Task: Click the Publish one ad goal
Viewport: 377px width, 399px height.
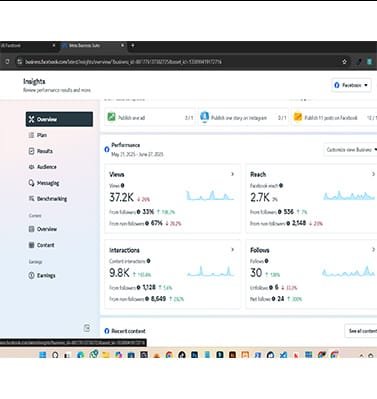Action: coord(150,117)
